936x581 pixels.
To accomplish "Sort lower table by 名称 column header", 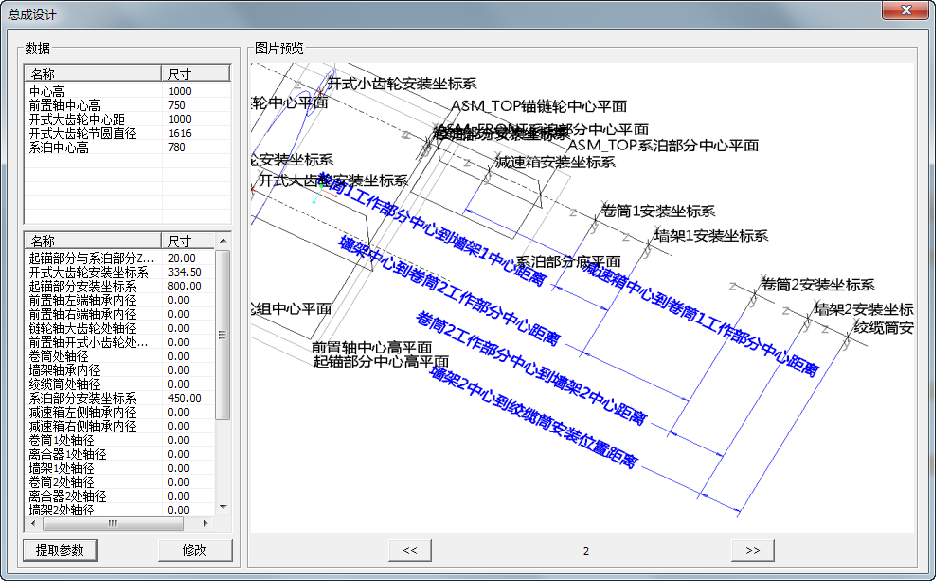I will tap(93, 241).
